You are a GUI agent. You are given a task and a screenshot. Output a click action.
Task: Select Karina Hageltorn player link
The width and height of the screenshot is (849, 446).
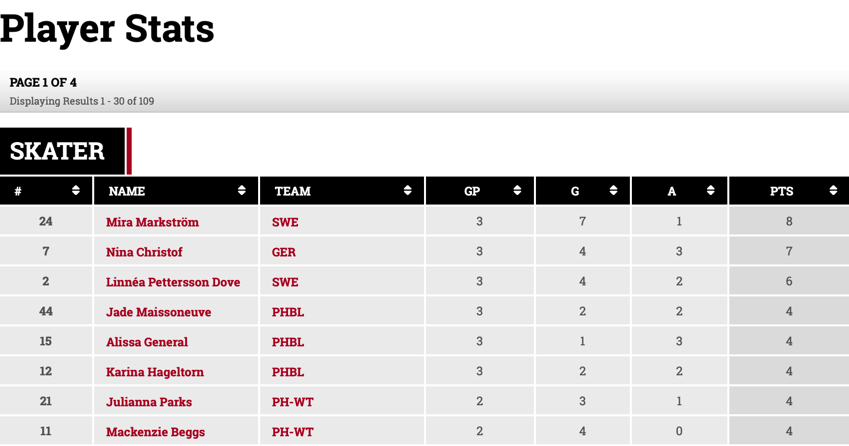155,372
